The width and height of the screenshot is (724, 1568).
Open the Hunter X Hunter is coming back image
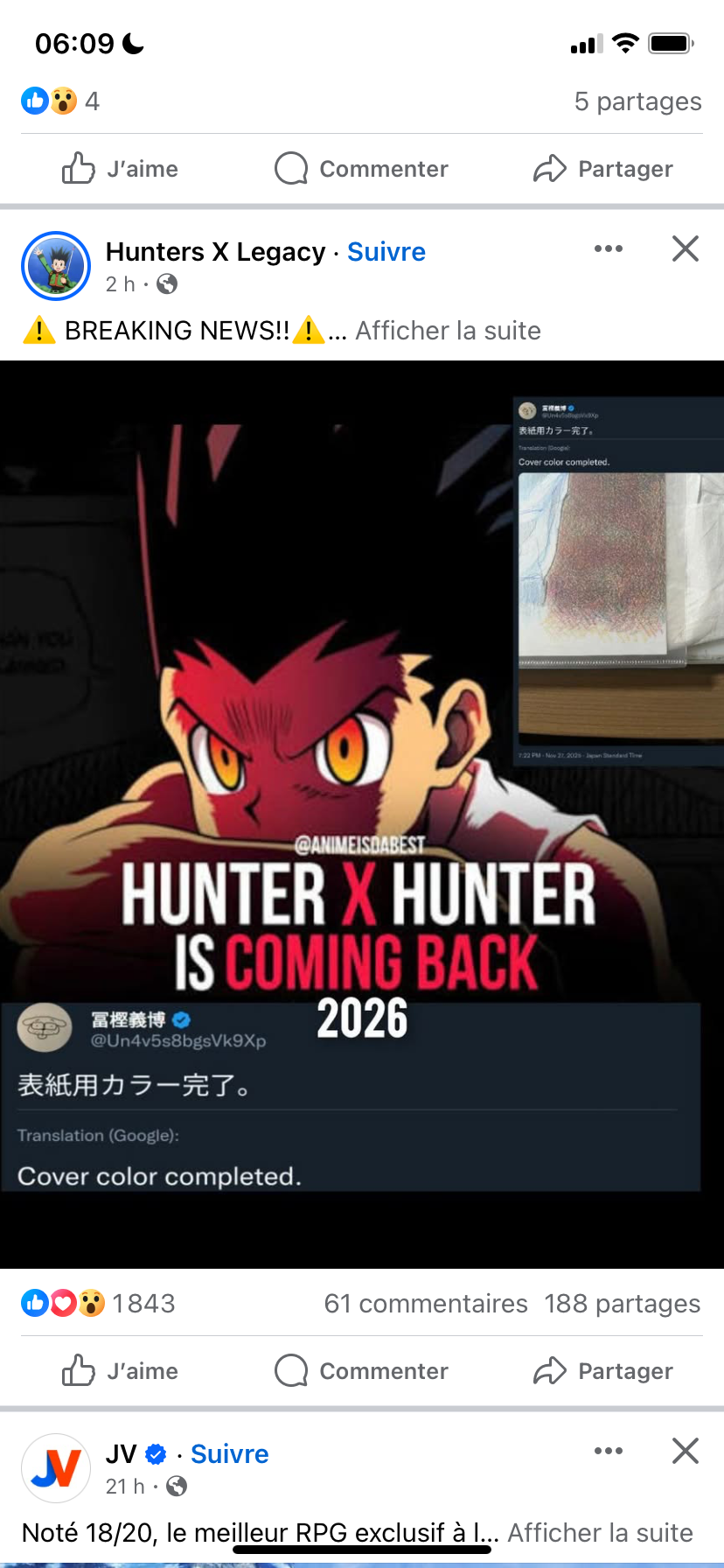point(362,814)
